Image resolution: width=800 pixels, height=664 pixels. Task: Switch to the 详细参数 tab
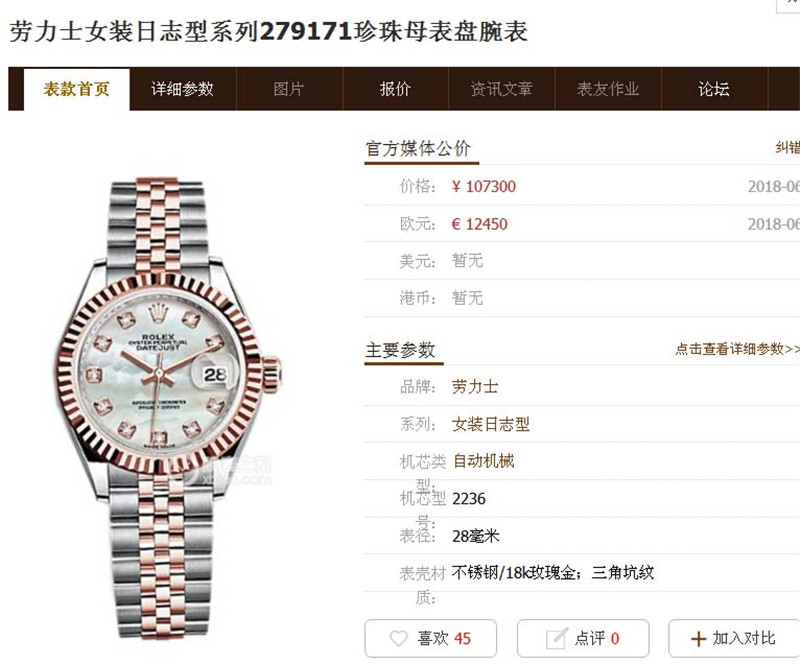click(183, 89)
